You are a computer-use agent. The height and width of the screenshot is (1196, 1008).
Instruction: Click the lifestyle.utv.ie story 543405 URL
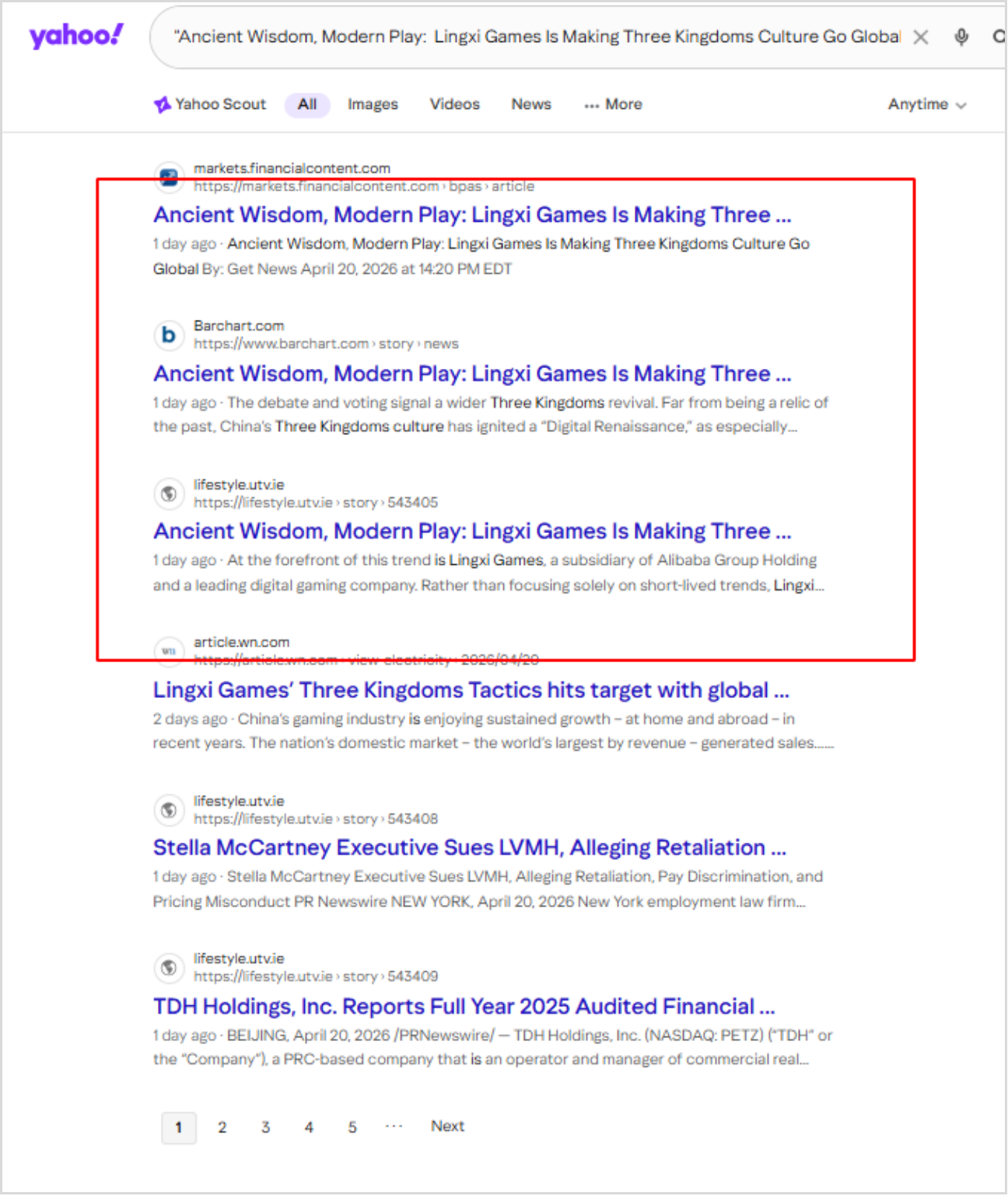click(316, 503)
